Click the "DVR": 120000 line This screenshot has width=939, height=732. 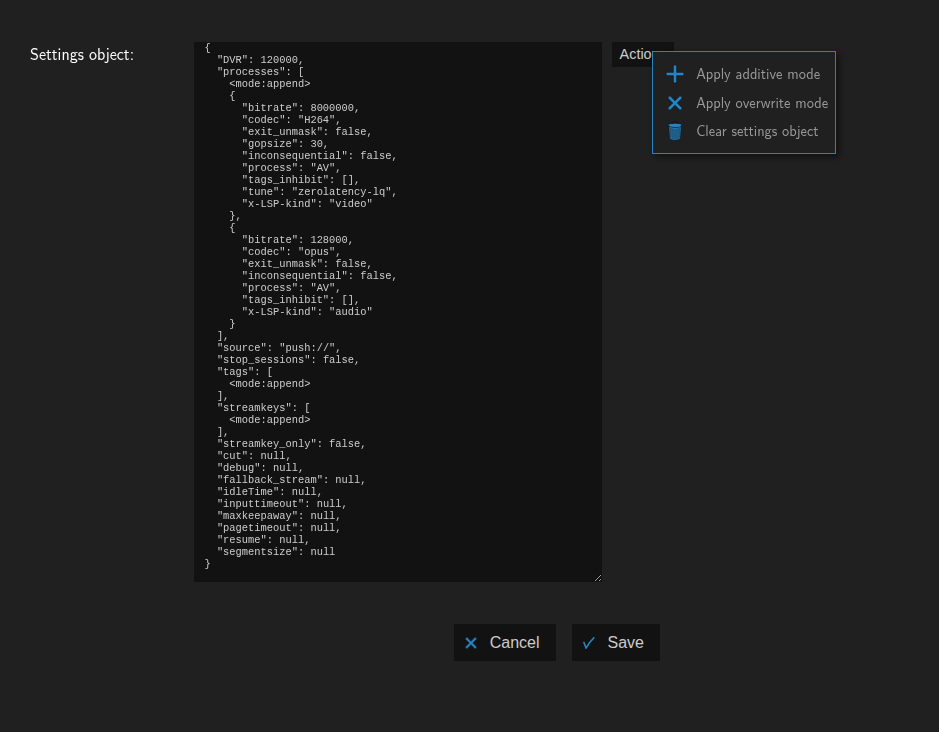point(260,60)
